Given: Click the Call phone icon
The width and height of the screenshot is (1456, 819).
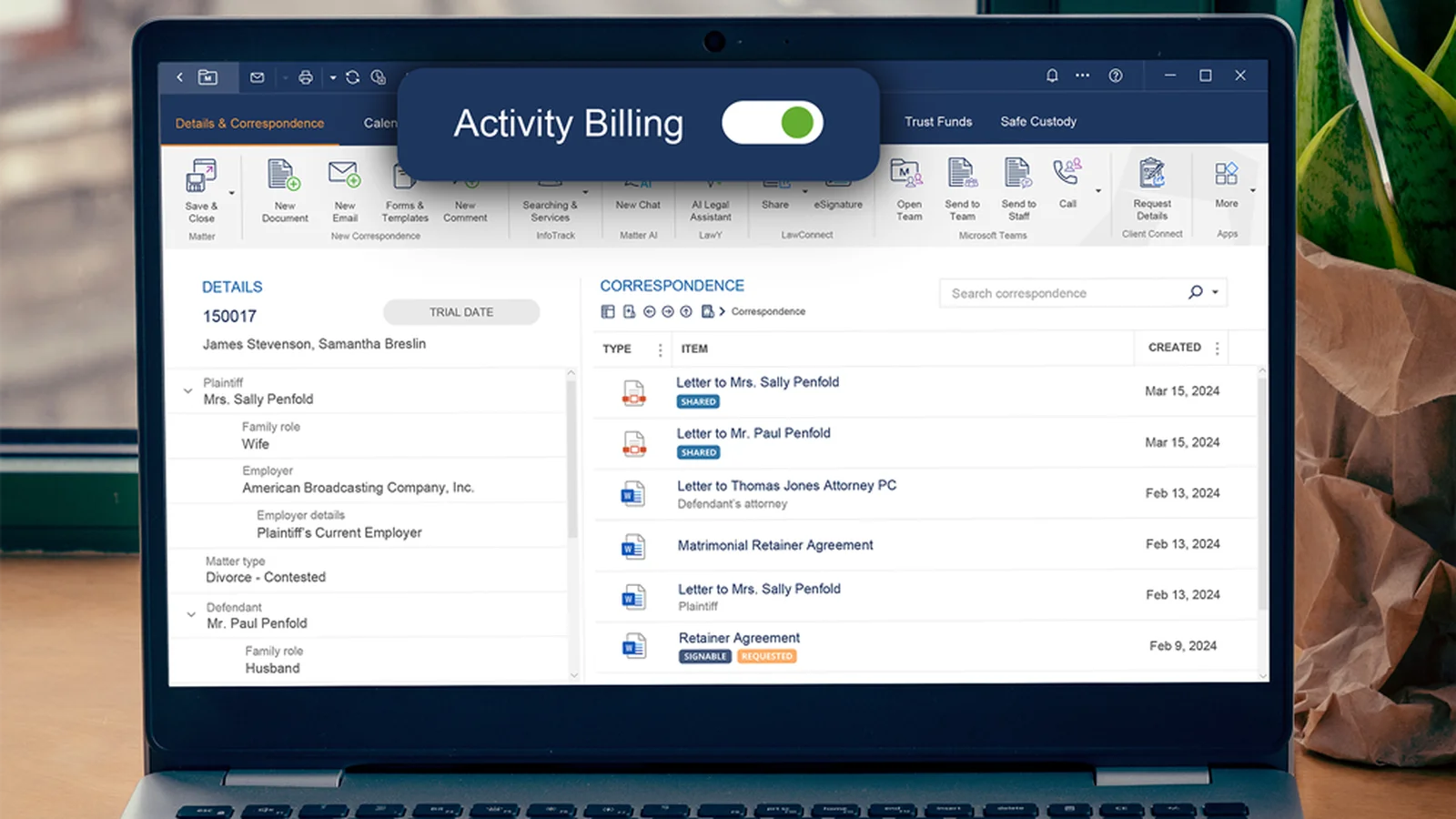Looking at the screenshot, I should [x=1067, y=172].
